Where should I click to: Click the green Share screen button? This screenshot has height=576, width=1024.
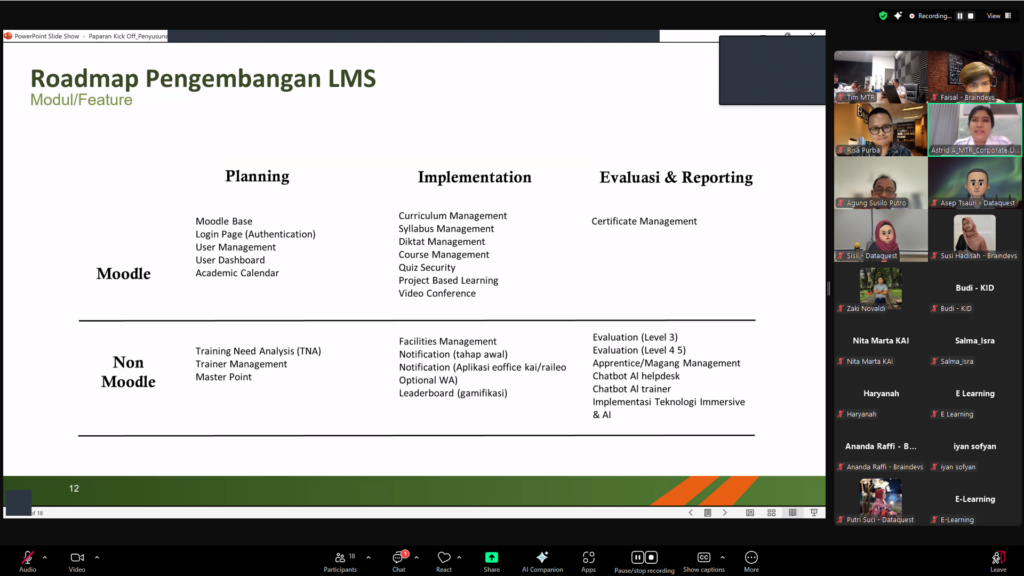tap(491, 558)
